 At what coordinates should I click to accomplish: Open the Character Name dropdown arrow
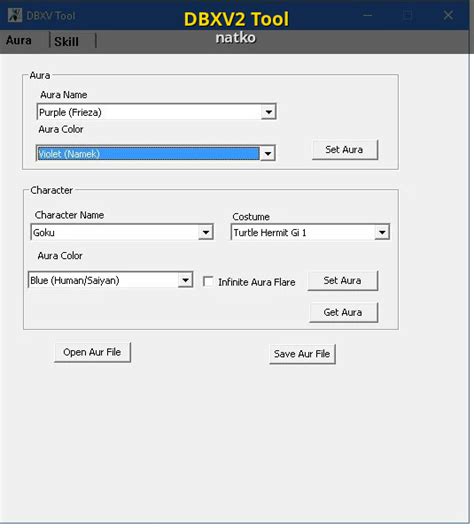(206, 232)
